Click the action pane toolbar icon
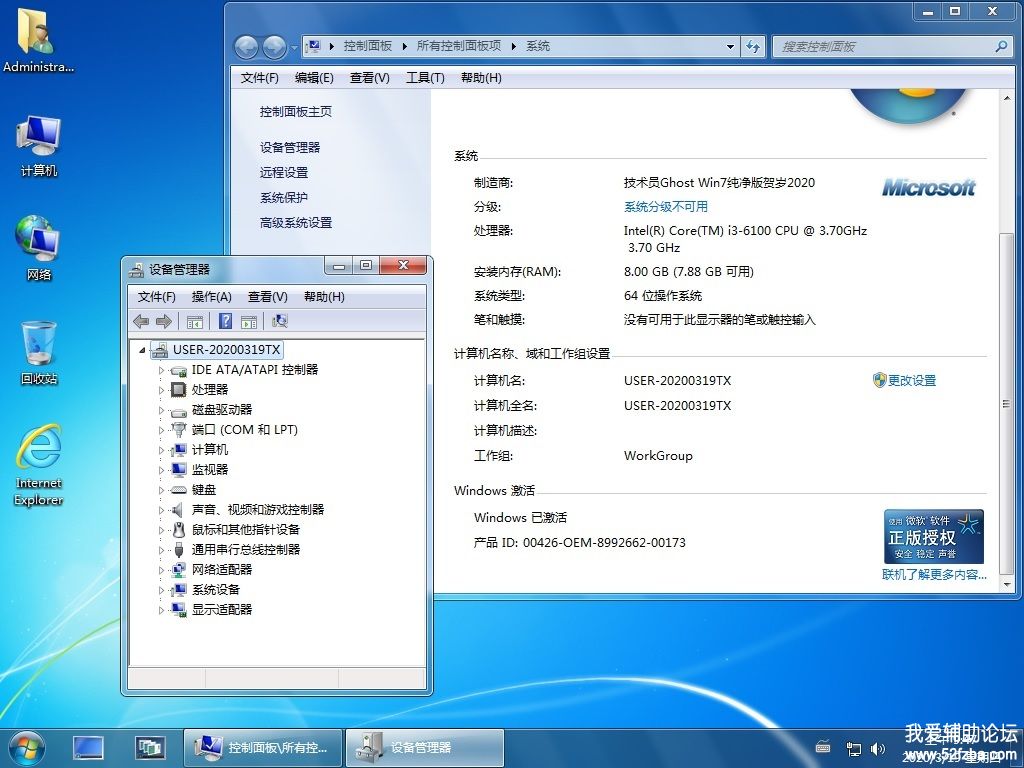 [248, 321]
